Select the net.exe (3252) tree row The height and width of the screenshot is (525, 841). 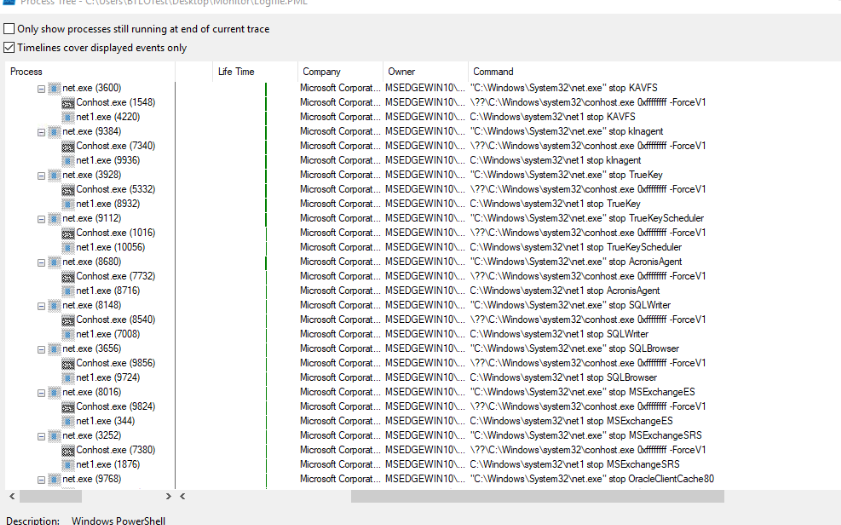(x=92, y=435)
